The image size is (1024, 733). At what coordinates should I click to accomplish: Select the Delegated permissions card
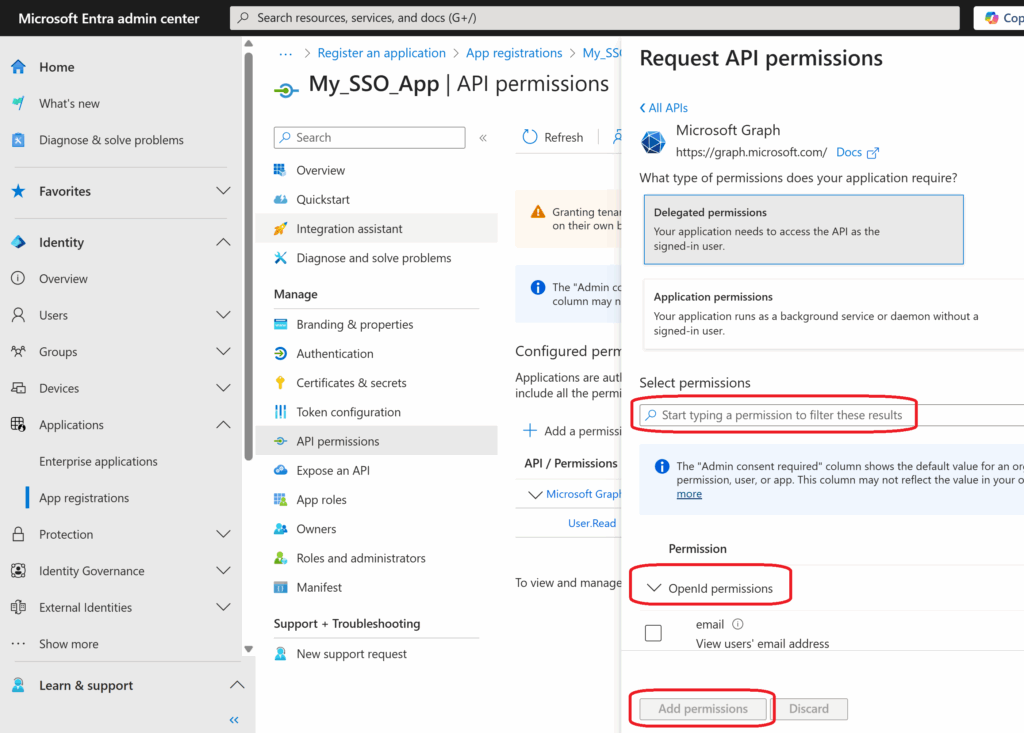coord(803,229)
